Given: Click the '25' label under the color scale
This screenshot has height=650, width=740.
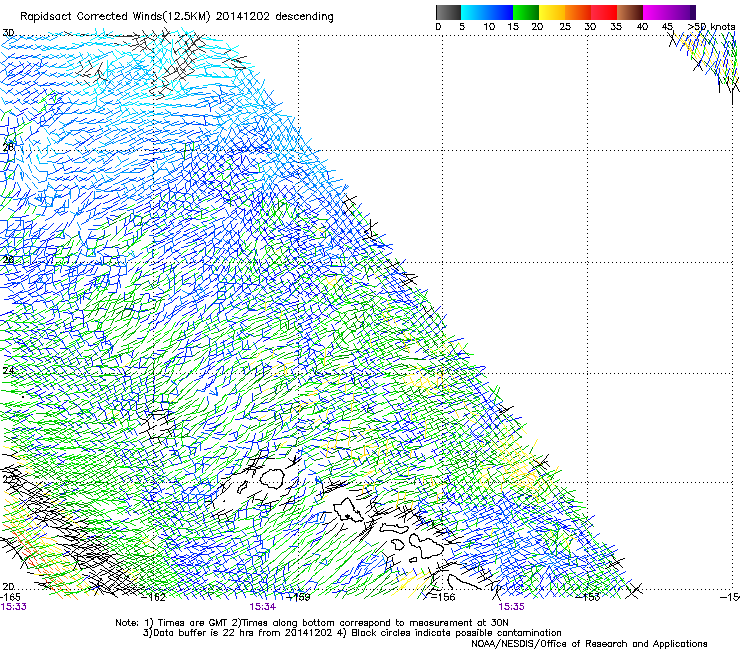Looking at the screenshot, I should (564, 27).
